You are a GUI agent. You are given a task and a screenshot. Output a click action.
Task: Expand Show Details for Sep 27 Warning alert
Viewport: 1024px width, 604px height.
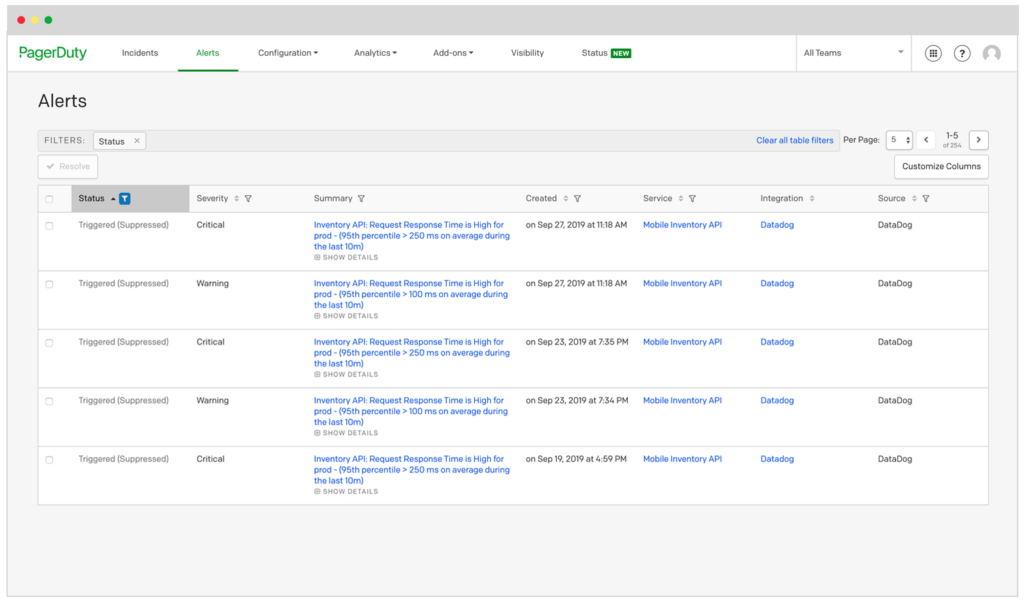(x=346, y=316)
